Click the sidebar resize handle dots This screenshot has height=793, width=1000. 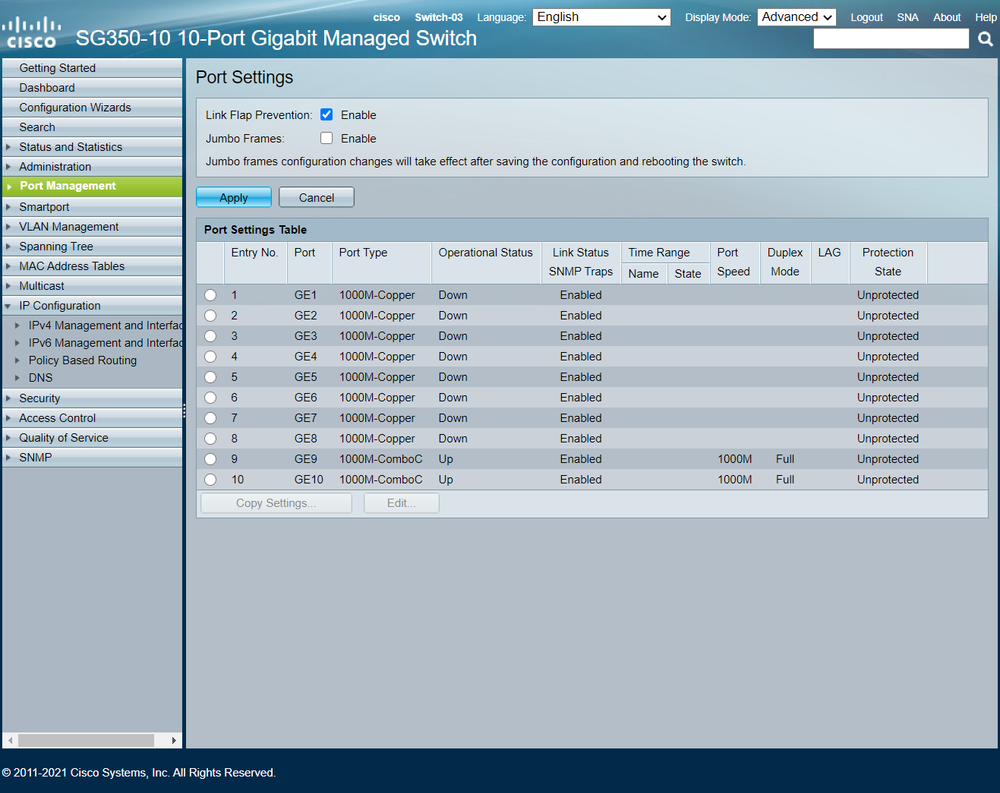(184, 411)
